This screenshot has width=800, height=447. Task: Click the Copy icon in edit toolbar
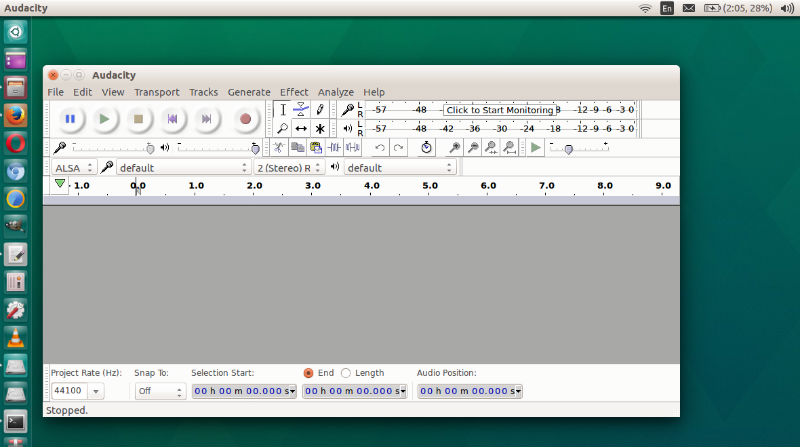point(297,148)
